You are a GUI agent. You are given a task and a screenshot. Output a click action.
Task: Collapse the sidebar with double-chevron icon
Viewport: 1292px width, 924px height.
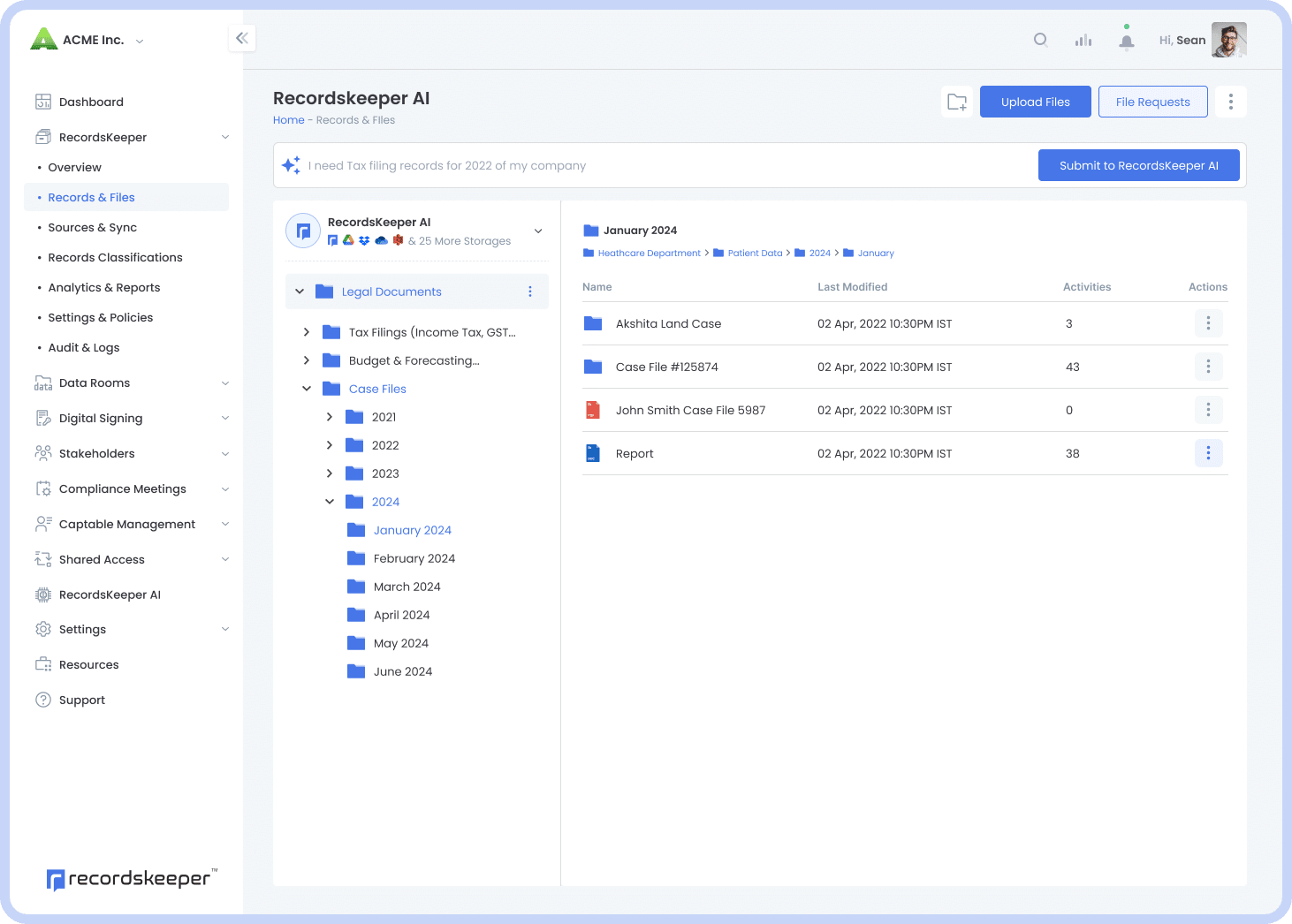(242, 38)
